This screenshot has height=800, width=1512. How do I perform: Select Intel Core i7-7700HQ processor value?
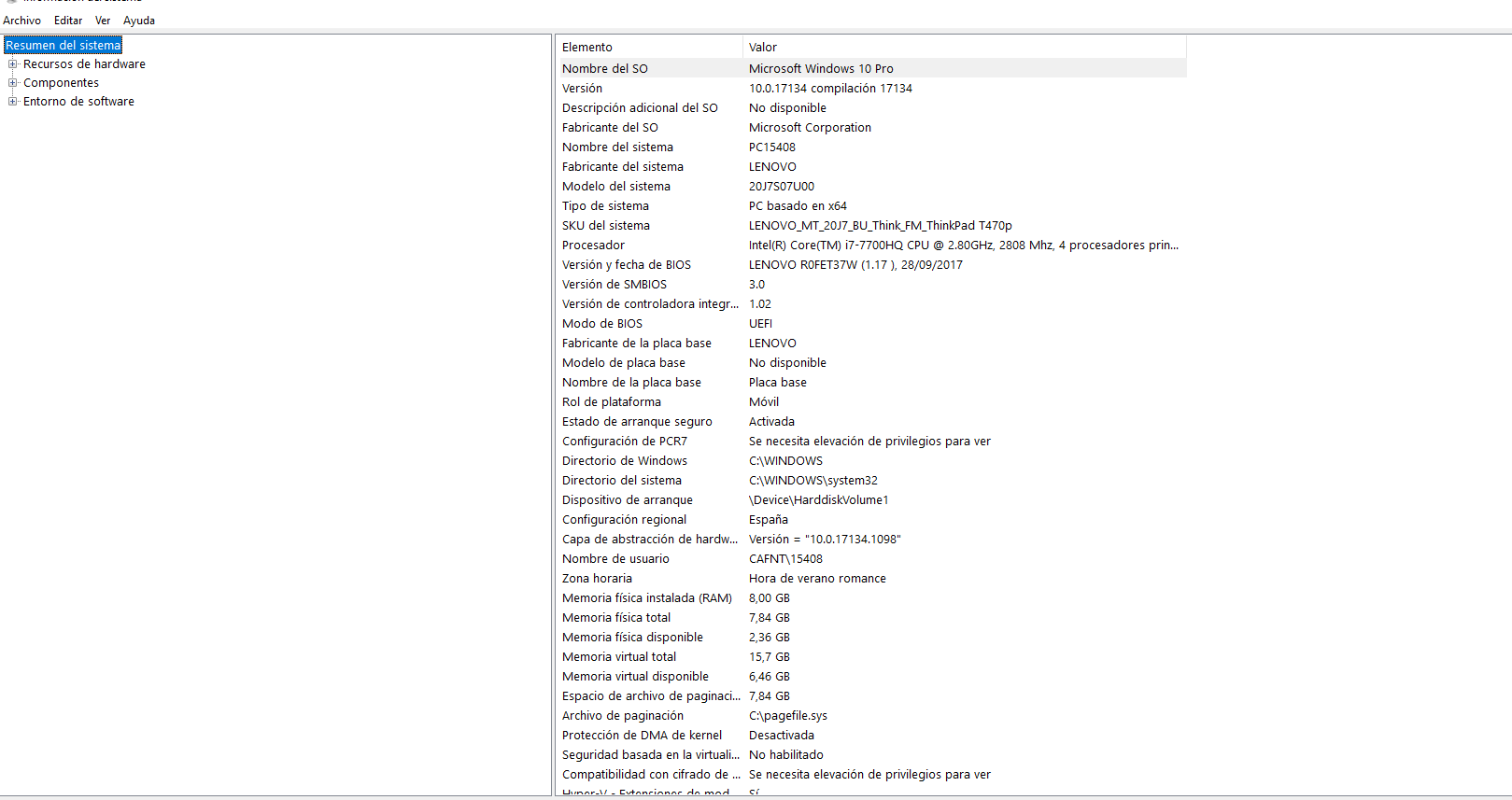click(964, 245)
